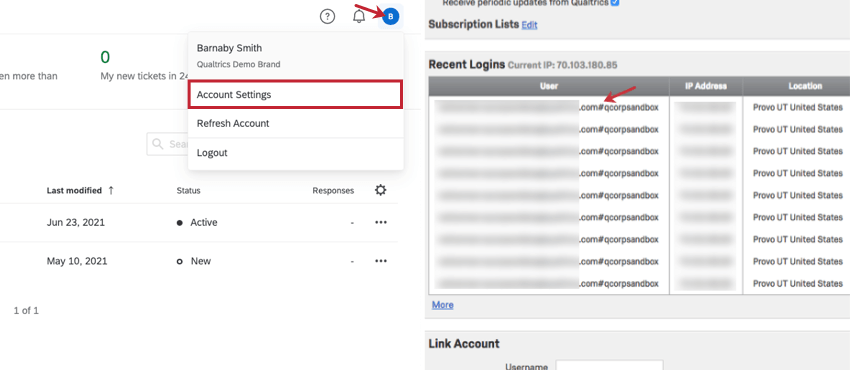
Task: Click the Status column header
Action: (x=188, y=191)
